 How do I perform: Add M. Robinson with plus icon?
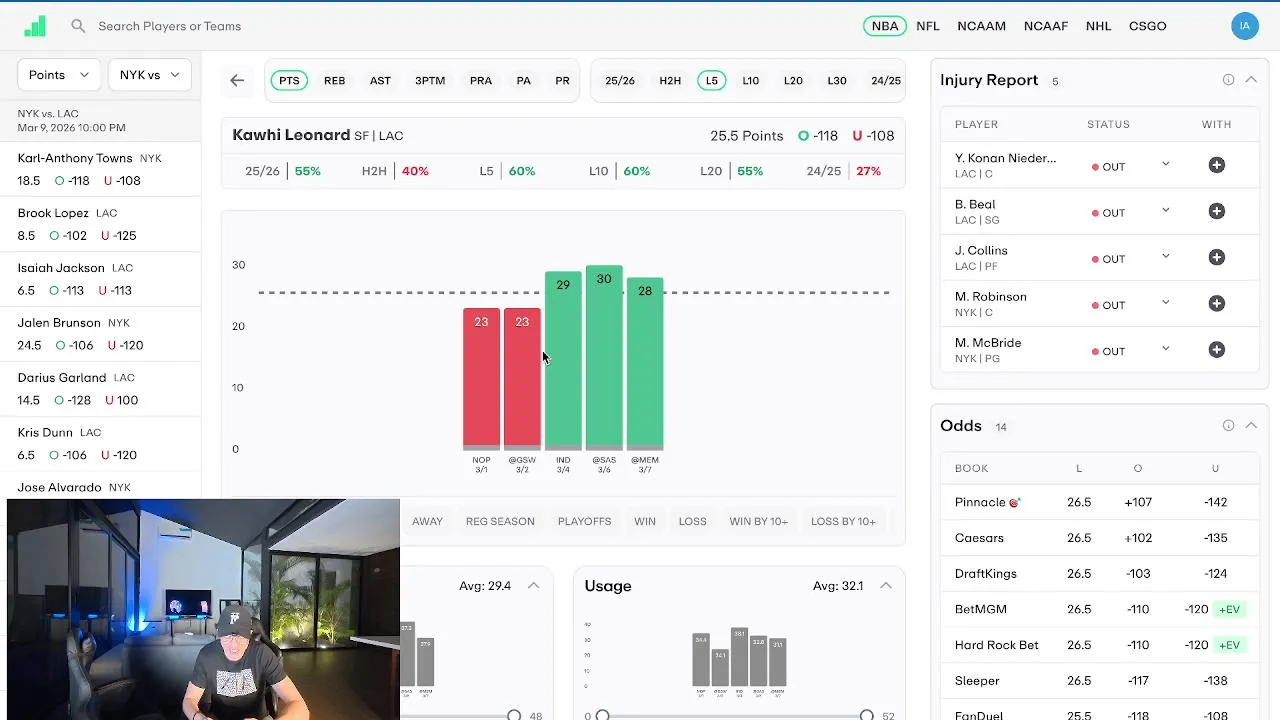point(1217,303)
